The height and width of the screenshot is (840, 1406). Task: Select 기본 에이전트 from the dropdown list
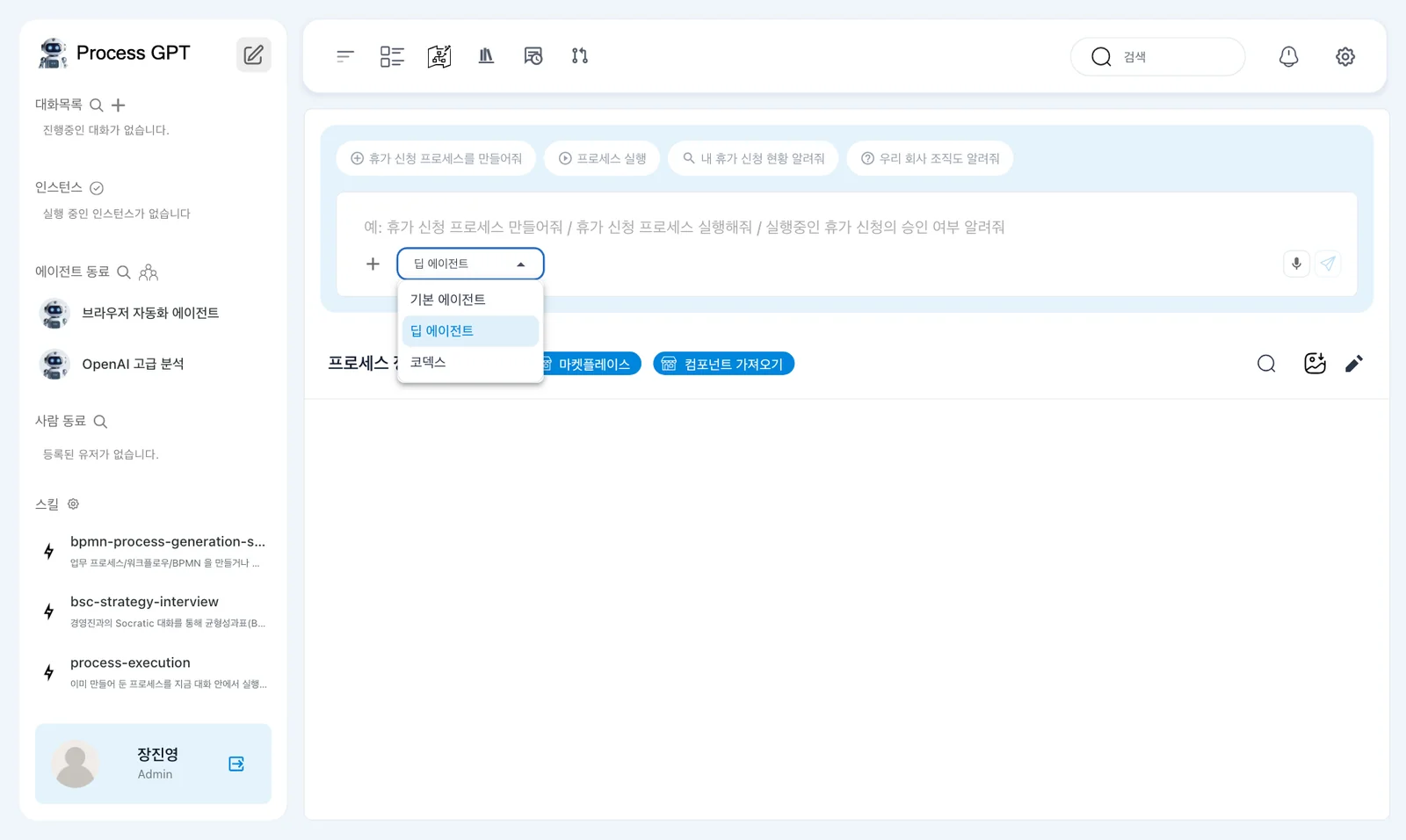coord(470,300)
